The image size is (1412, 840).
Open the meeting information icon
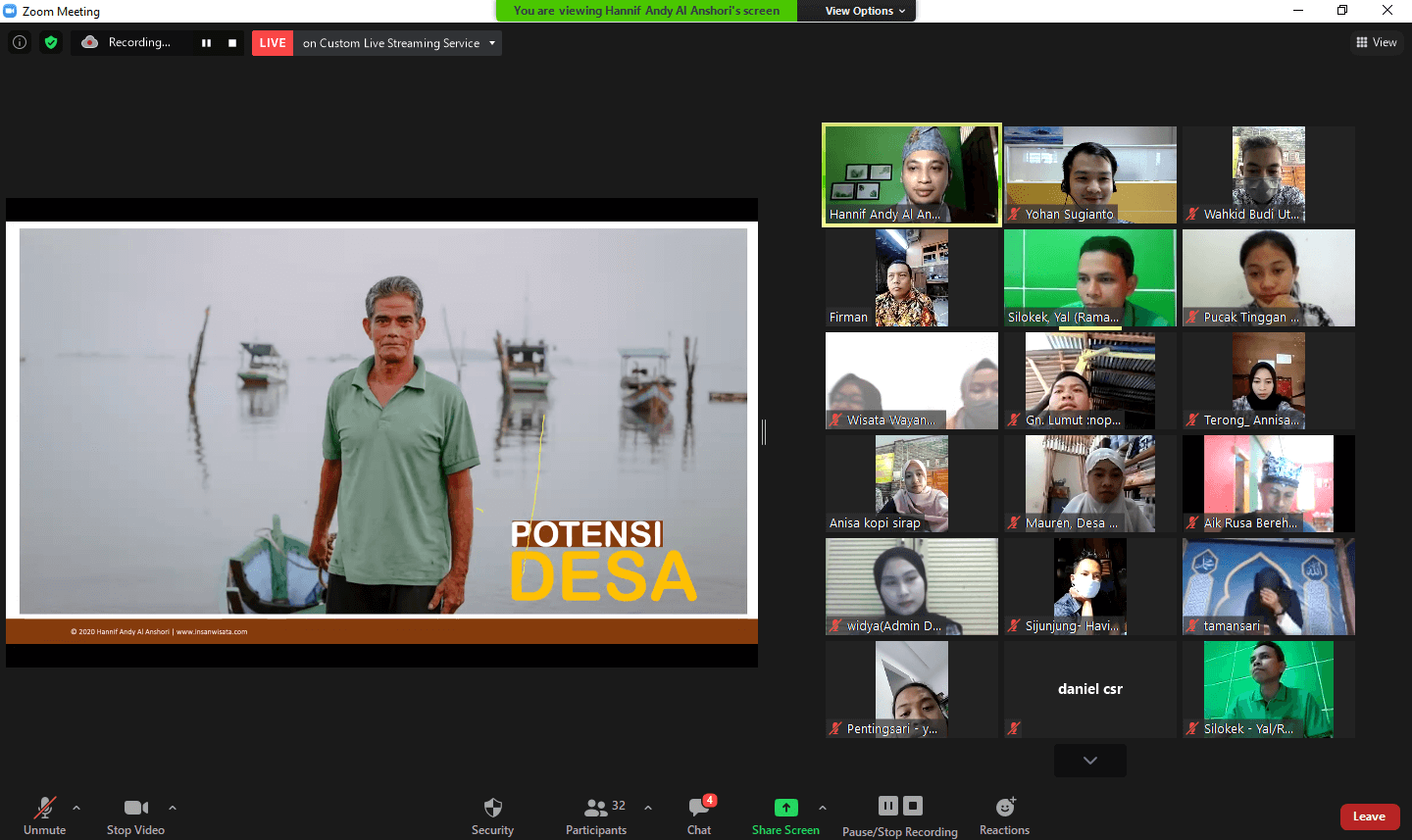[19, 42]
